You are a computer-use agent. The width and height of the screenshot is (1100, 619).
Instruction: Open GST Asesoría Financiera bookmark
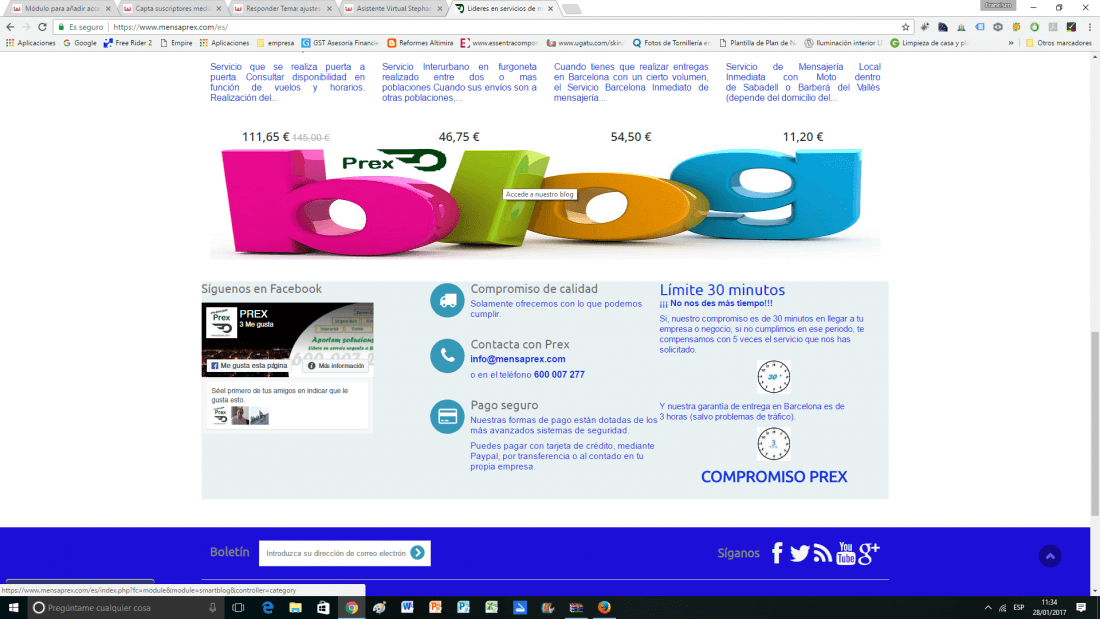pos(340,43)
